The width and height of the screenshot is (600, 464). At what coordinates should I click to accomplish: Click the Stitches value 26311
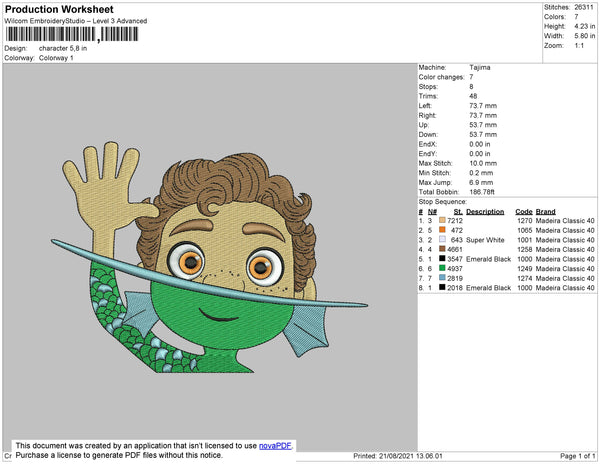click(584, 7)
